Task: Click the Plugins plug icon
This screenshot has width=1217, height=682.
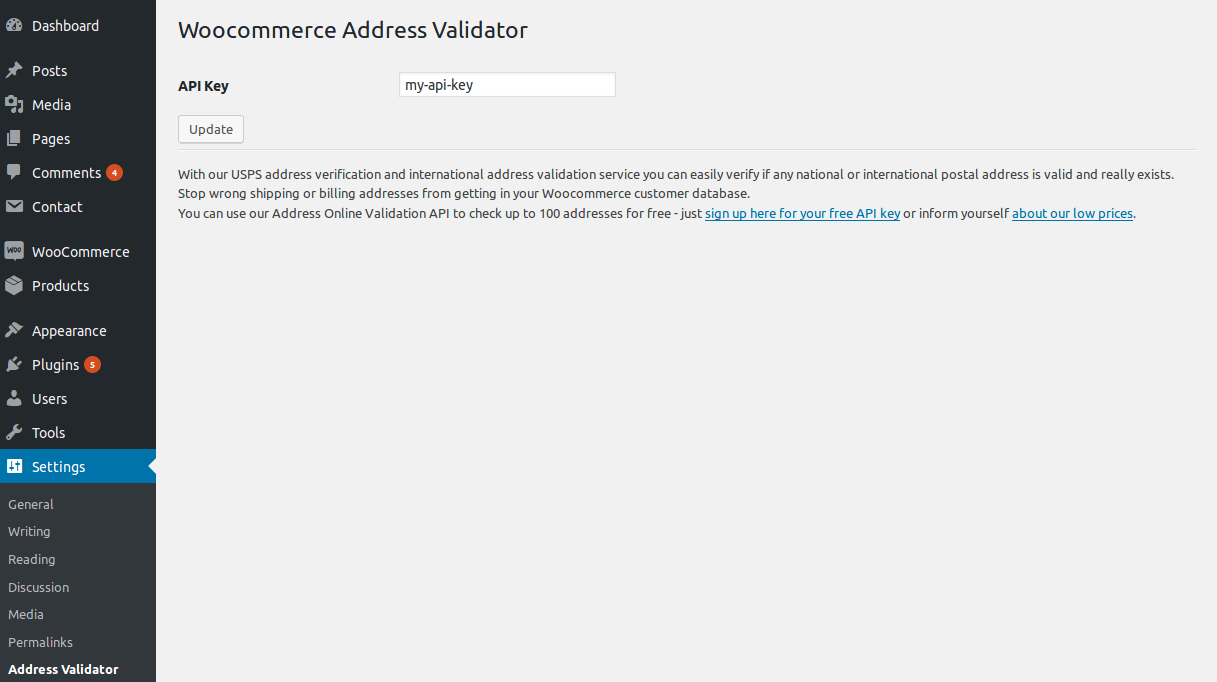Action: tap(14, 365)
